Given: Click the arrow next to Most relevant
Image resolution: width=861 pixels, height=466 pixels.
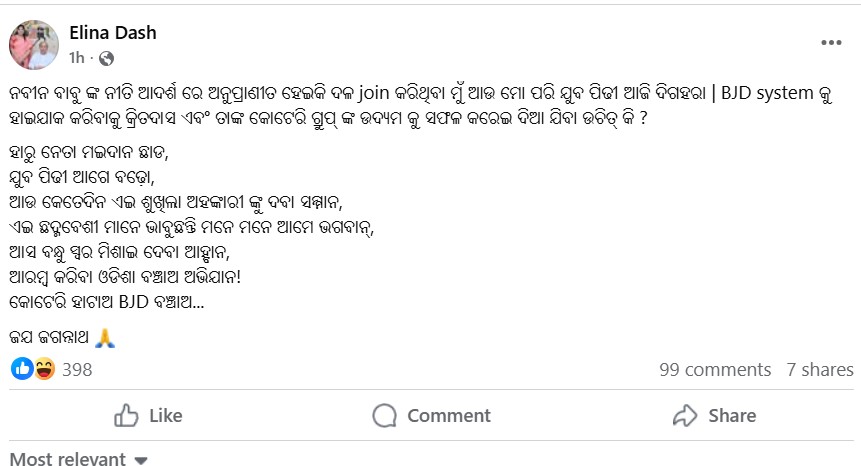Looking at the screenshot, I should click(x=141, y=460).
